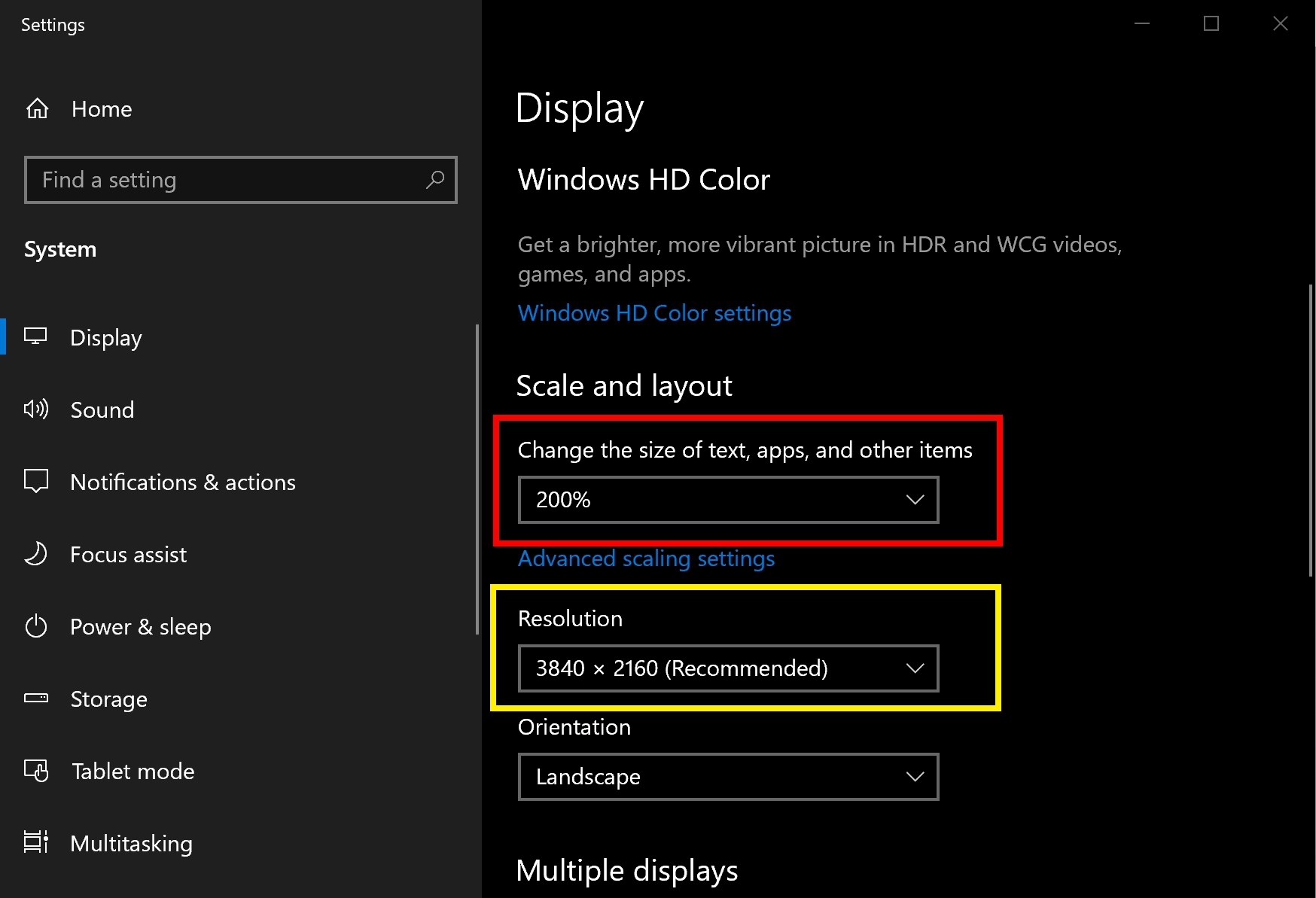1316x898 pixels.
Task: Open Advanced scaling settings link
Action: pos(646,559)
